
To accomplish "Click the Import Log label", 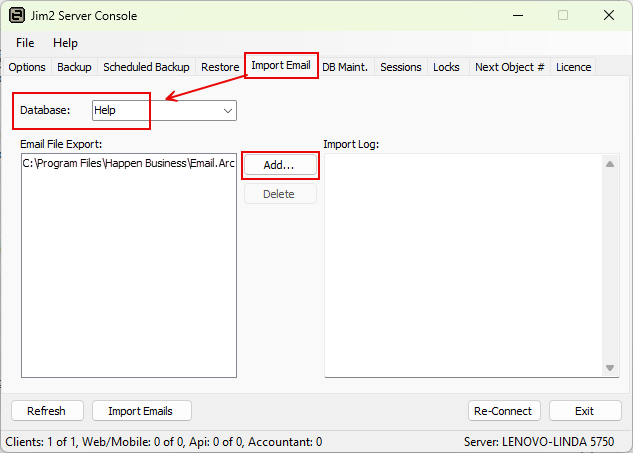I will click(x=351, y=145).
